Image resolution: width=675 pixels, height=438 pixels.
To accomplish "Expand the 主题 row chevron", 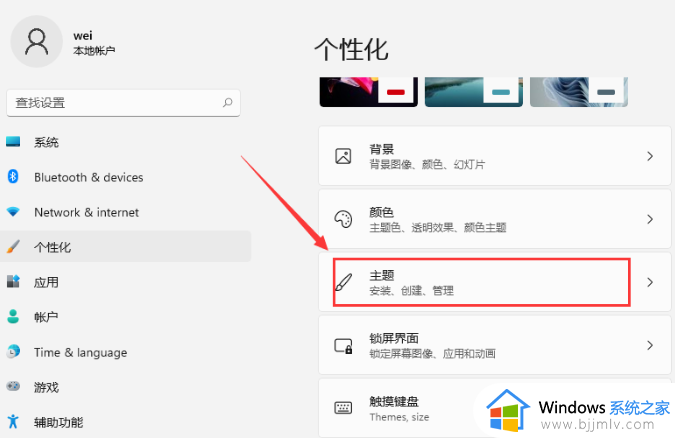I will (650, 282).
